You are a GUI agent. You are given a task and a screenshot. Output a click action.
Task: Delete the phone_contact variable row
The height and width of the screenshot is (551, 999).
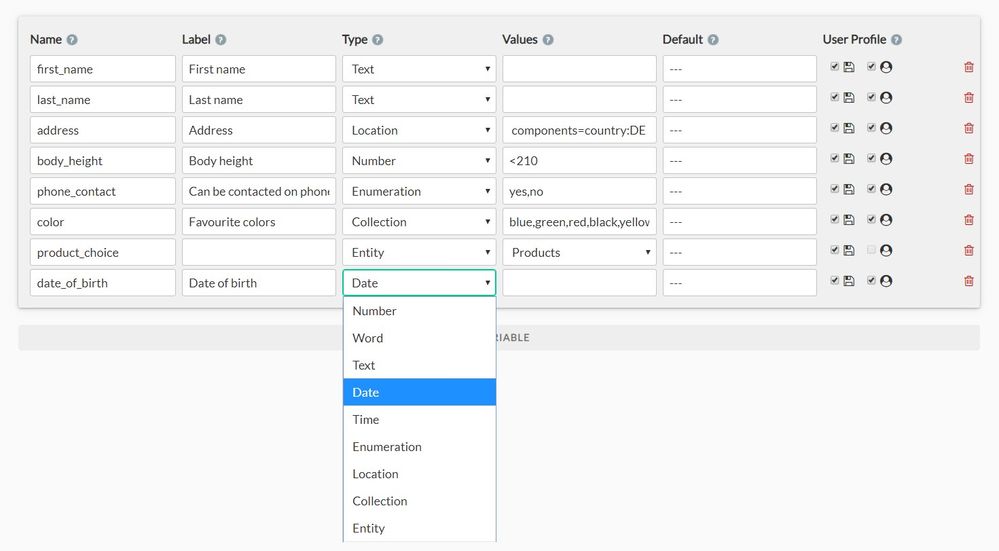pos(968,189)
